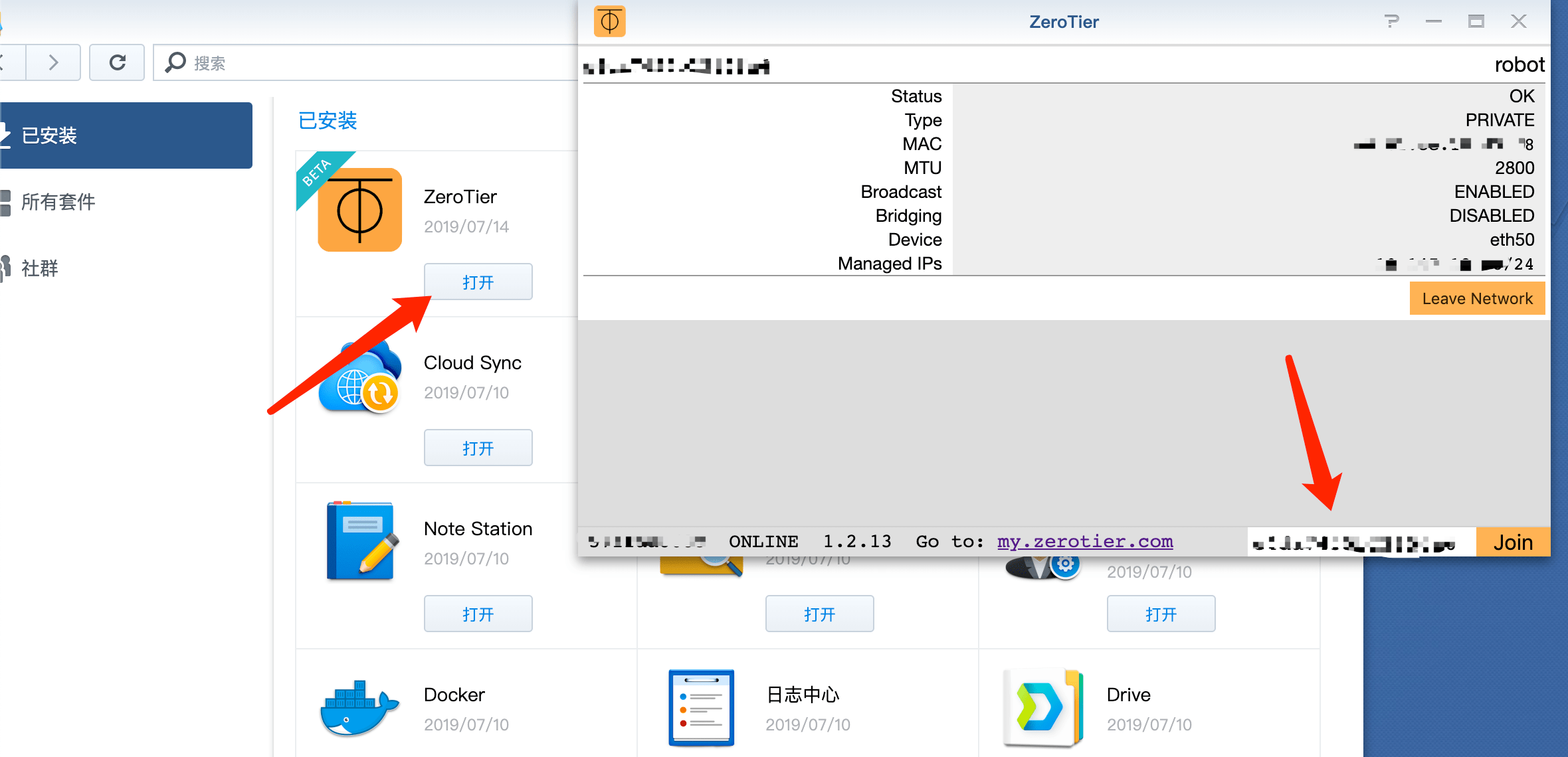Open 社群 (Community) sidebar section

[x=40, y=268]
